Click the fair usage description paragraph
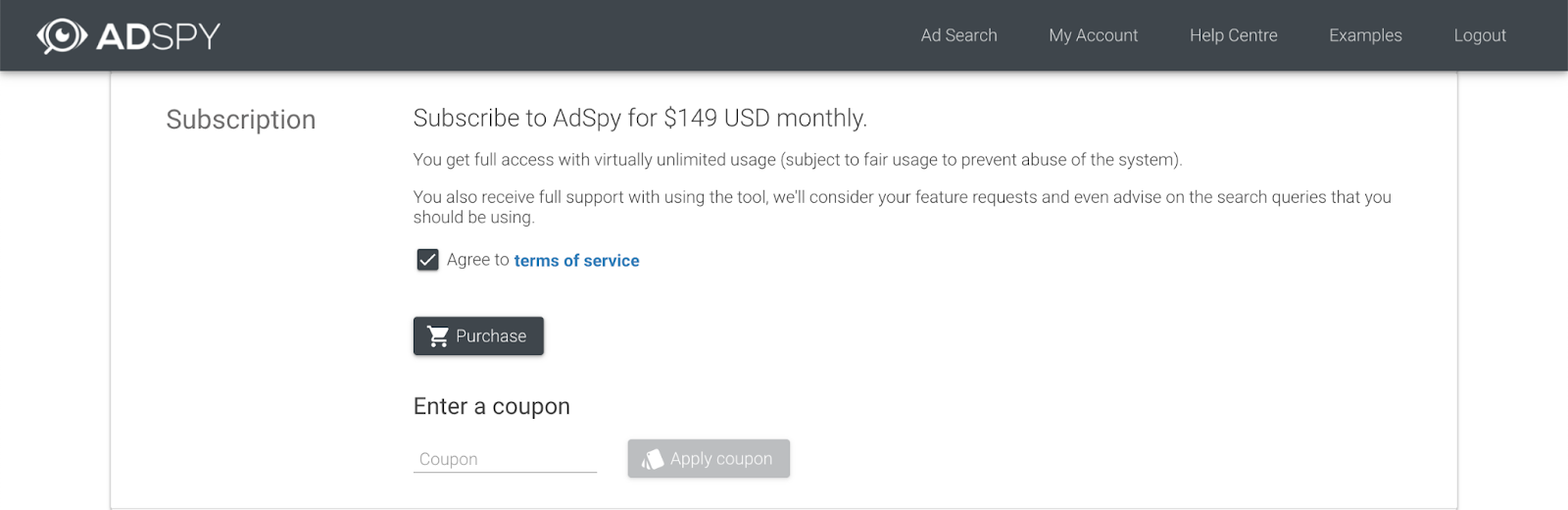 [x=798, y=160]
